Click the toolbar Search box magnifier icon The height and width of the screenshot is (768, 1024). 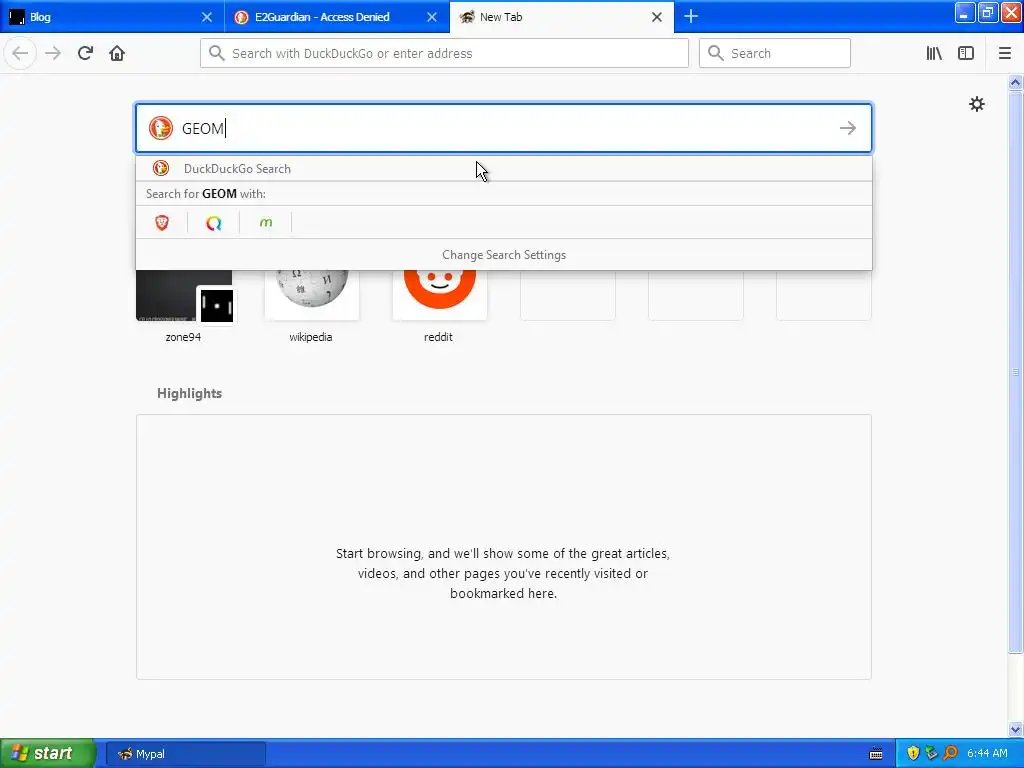pyautogui.click(x=716, y=53)
